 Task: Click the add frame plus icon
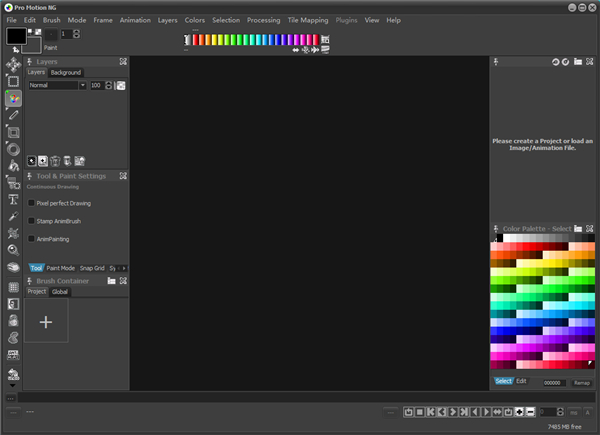click(x=519, y=412)
